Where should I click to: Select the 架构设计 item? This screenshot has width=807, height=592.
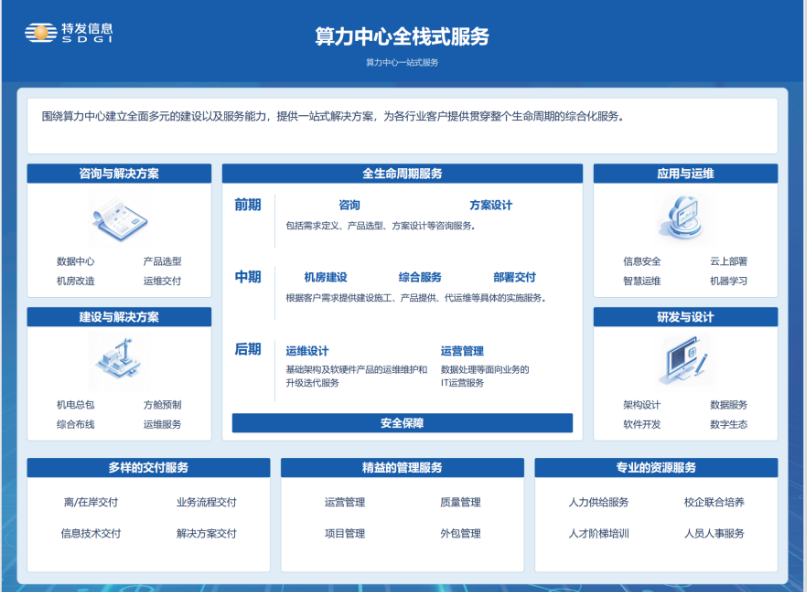642,405
